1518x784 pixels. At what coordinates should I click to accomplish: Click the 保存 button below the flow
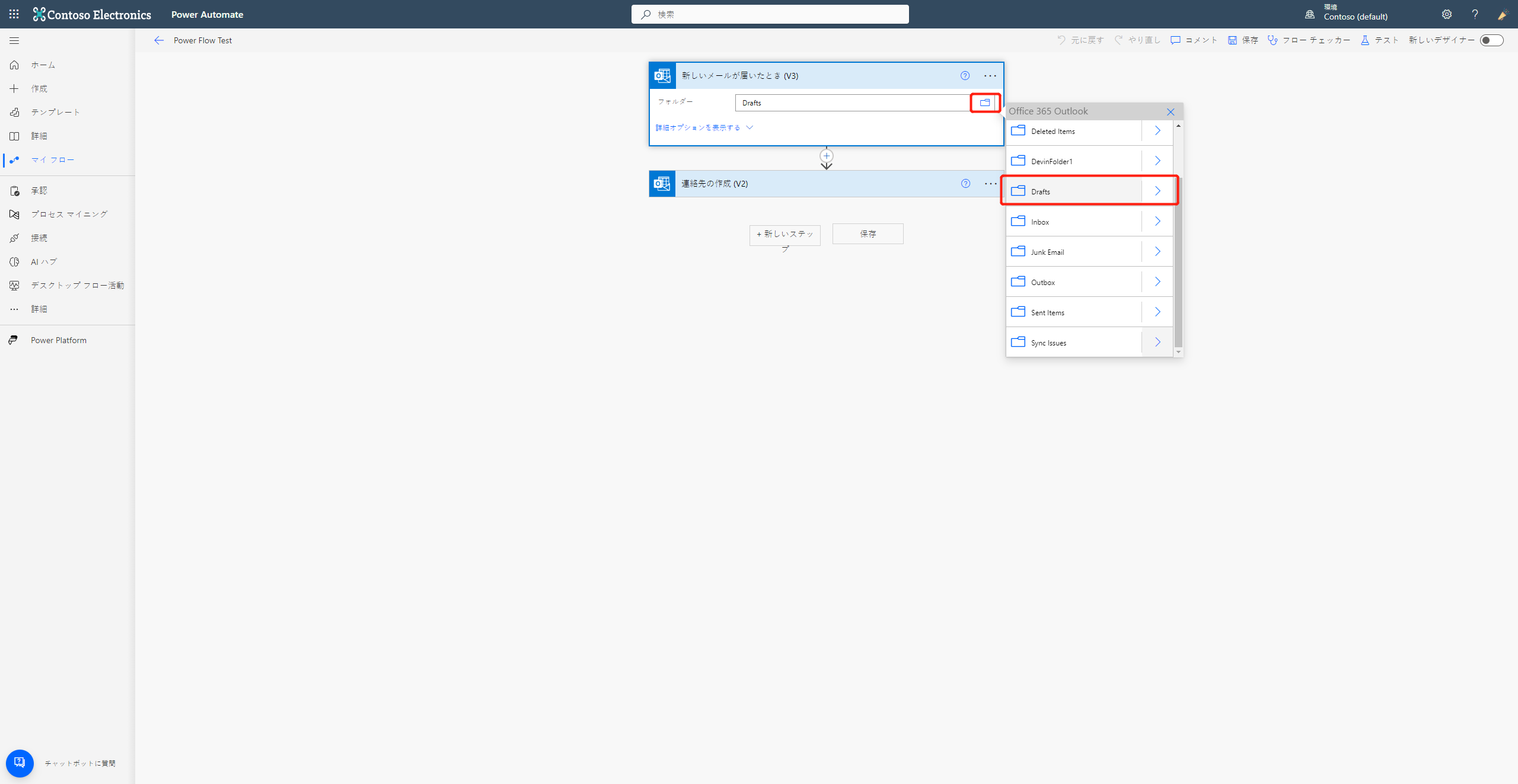pos(868,234)
